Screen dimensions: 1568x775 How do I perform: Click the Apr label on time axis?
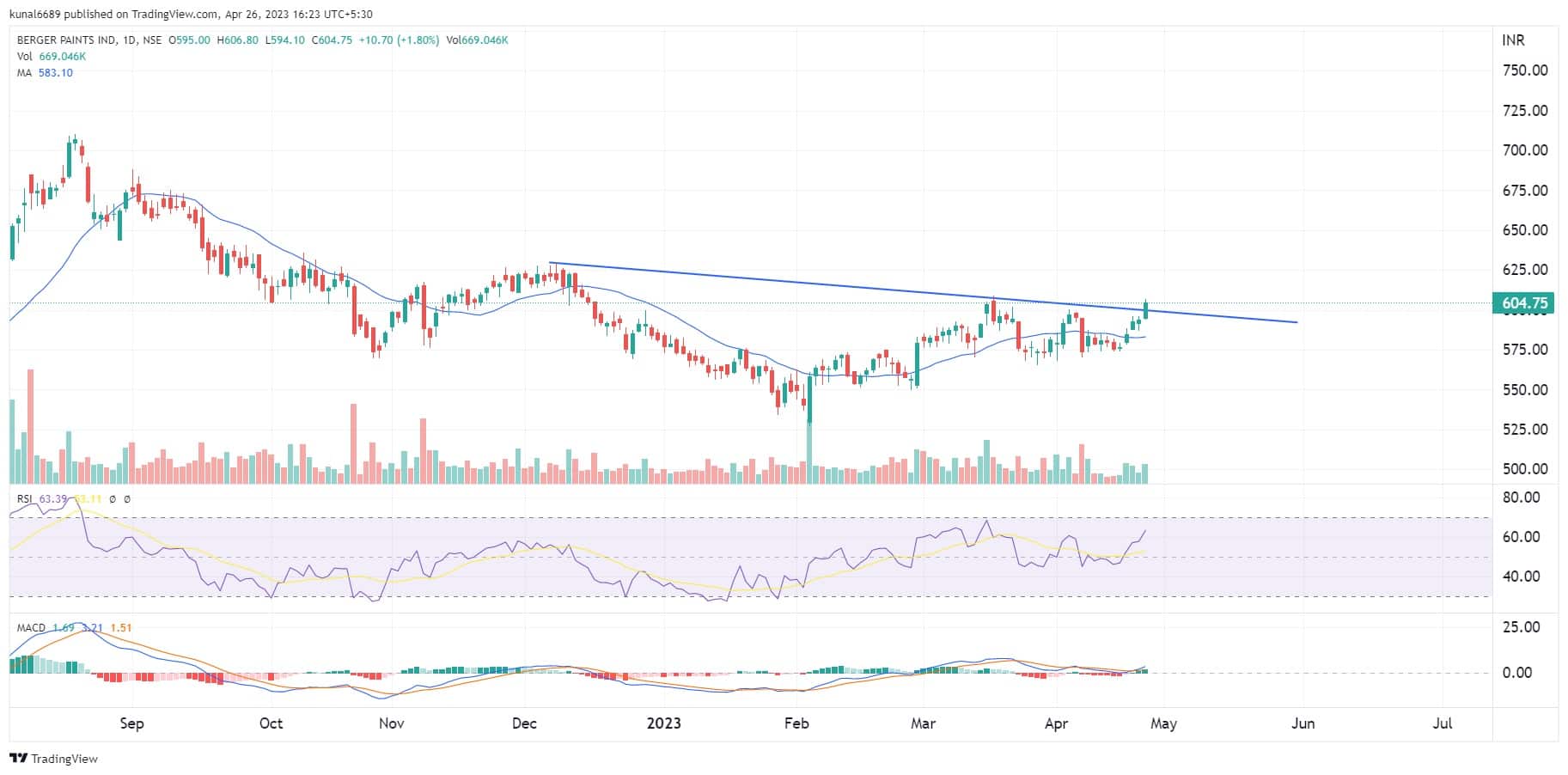pyautogui.click(x=1056, y=723)
